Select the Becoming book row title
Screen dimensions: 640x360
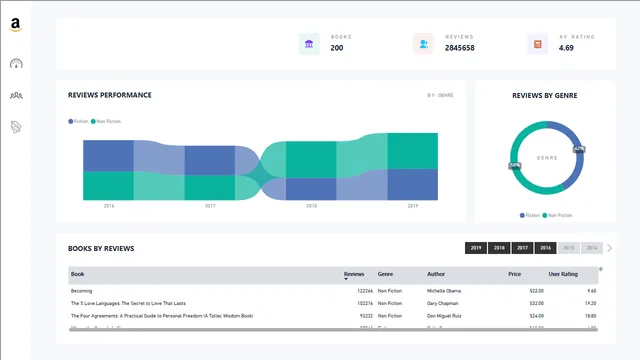(82, 291)
